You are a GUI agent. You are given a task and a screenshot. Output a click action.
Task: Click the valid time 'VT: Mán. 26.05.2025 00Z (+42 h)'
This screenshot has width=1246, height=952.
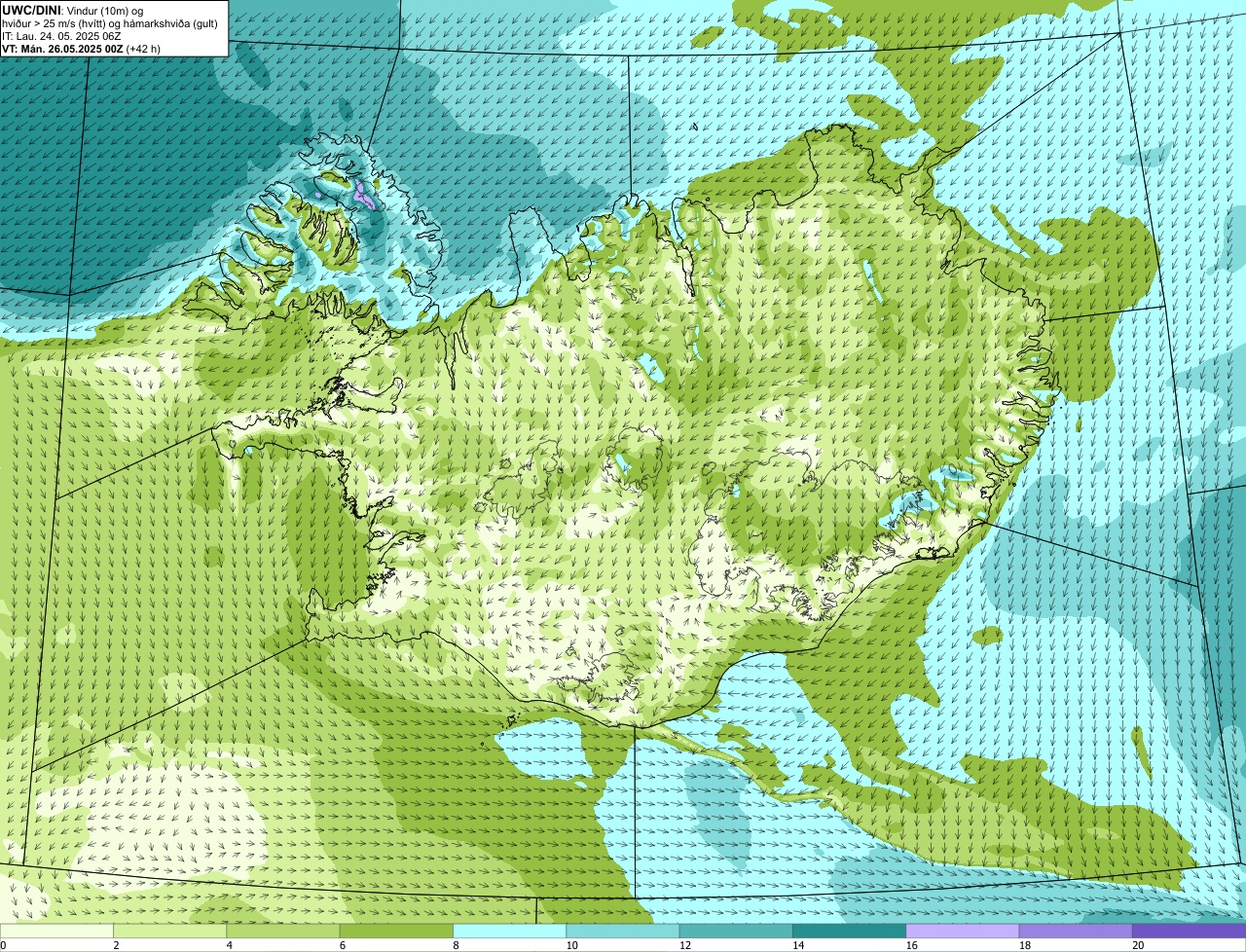click(81, 49)
